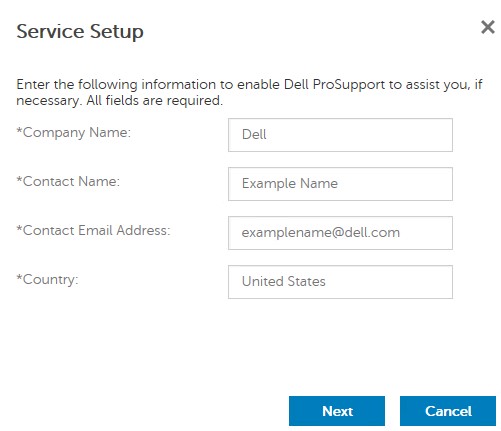Click the Next button
Viewport: 501px width, 431px height.
click(337, 411)
